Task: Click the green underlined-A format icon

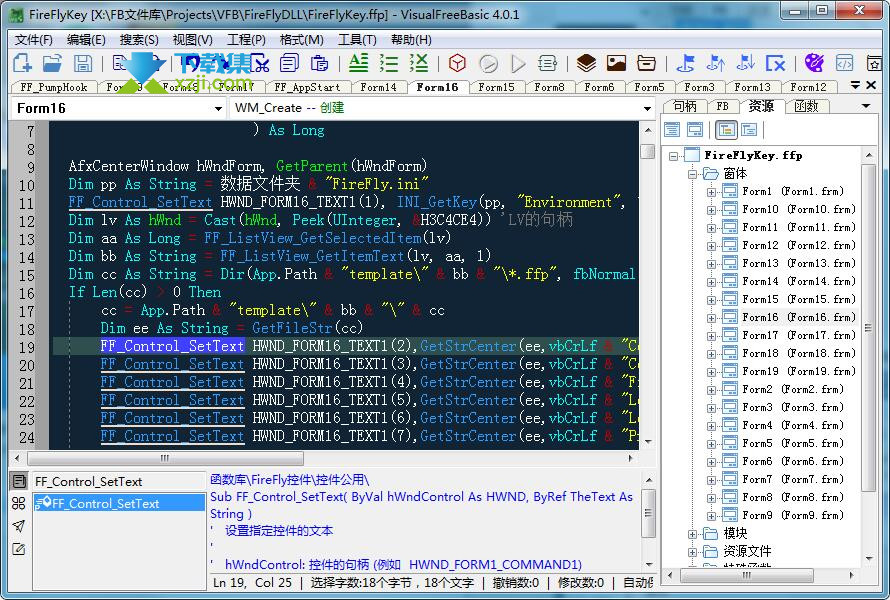Action: 359,63
